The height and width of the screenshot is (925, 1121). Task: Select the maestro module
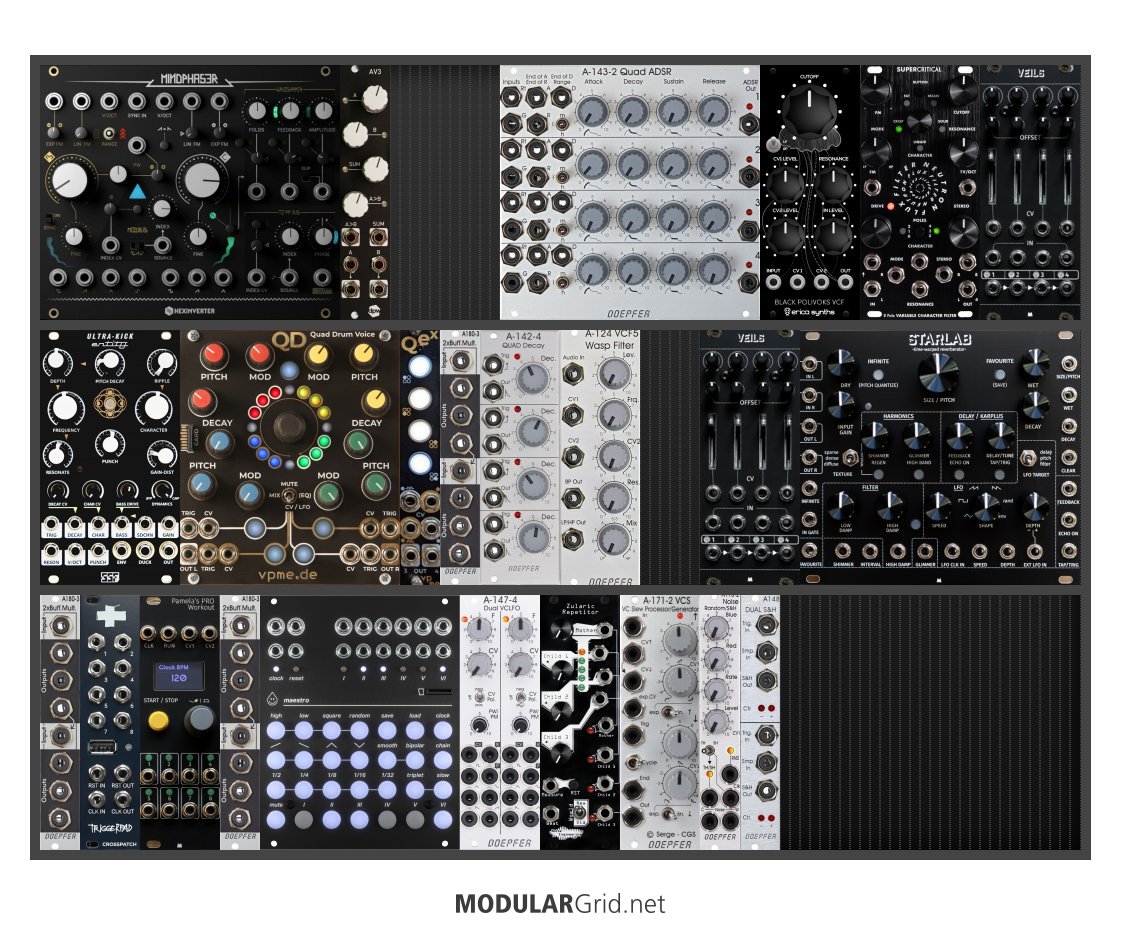[360, 723]
